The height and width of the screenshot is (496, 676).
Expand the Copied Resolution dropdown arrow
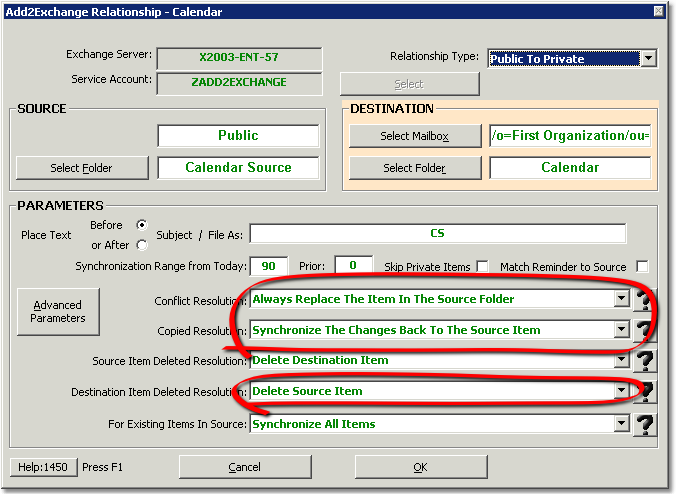click(621, 330)
